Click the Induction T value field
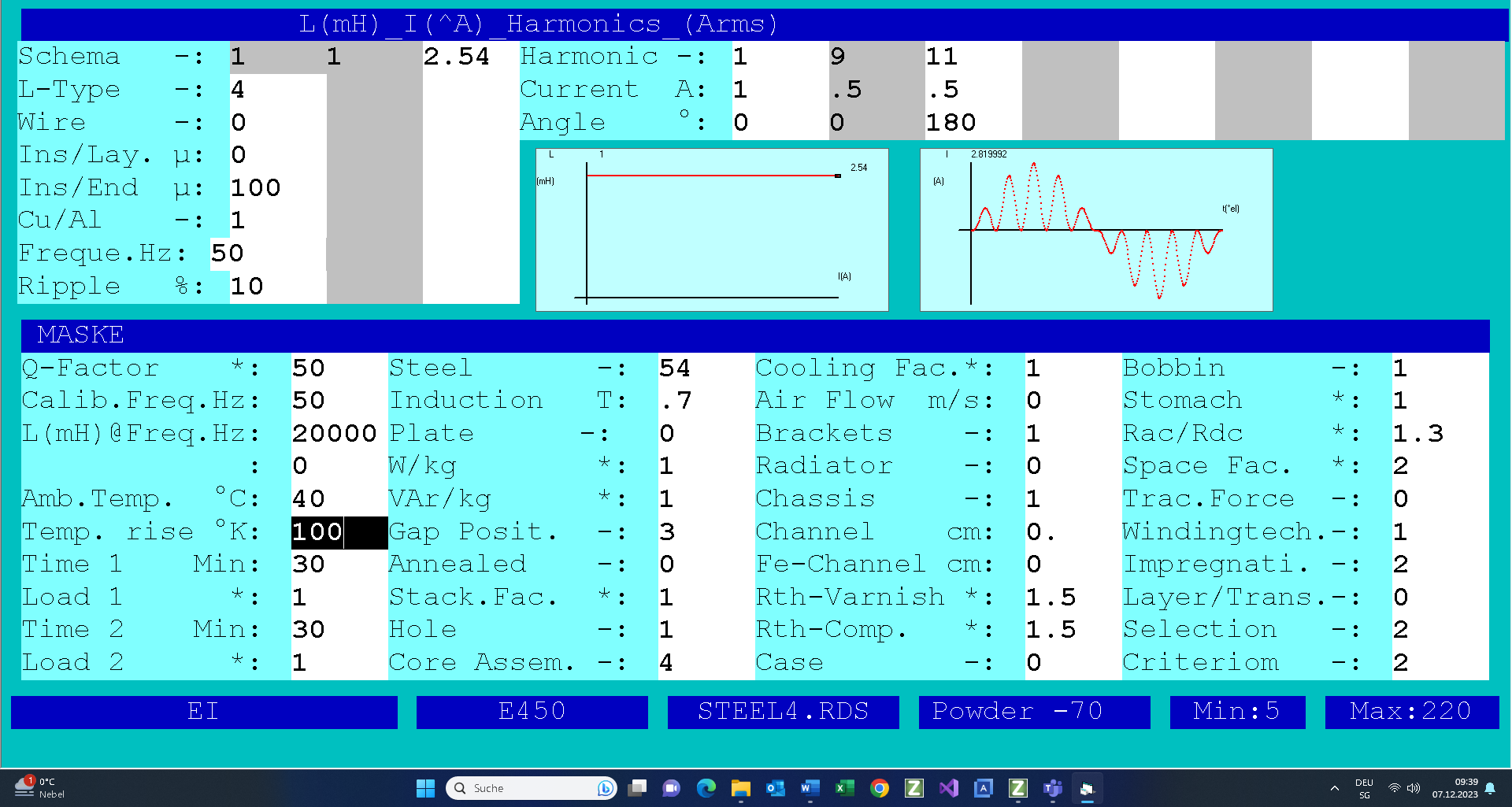This screenshot has height=807, width=1512. [705, 401]
